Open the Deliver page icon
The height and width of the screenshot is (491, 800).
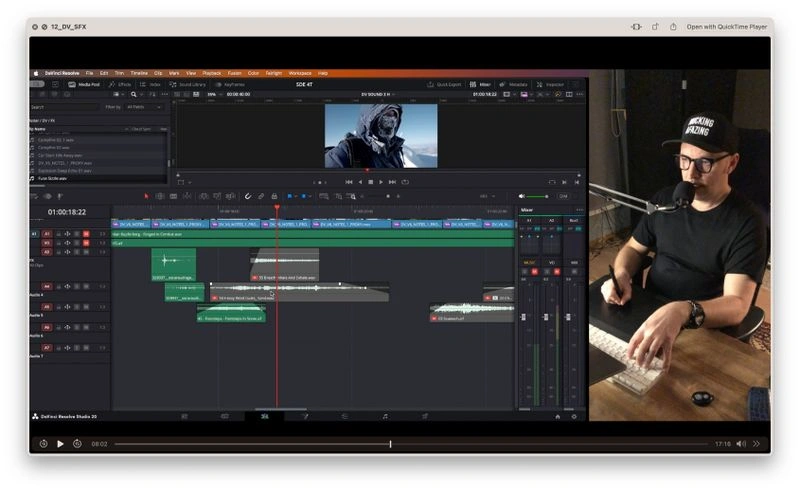(x=425, y=416)
